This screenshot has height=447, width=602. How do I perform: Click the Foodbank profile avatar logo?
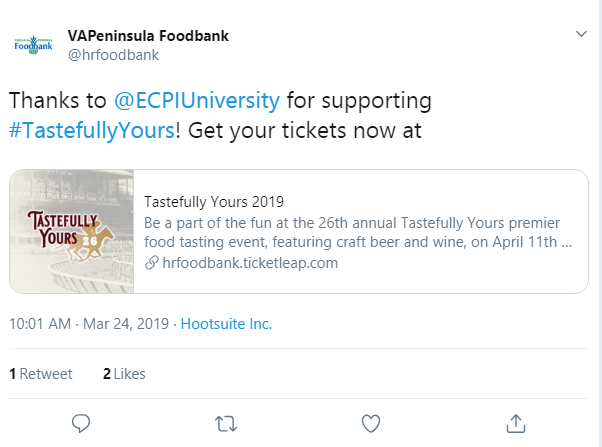(33, 45)
